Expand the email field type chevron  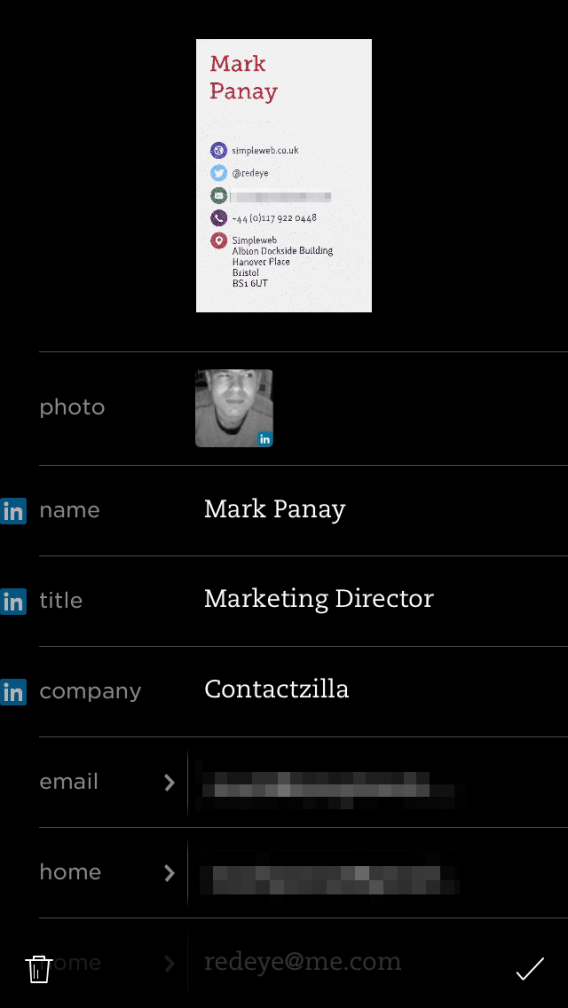pyautogui.click(x=170, y=782)
